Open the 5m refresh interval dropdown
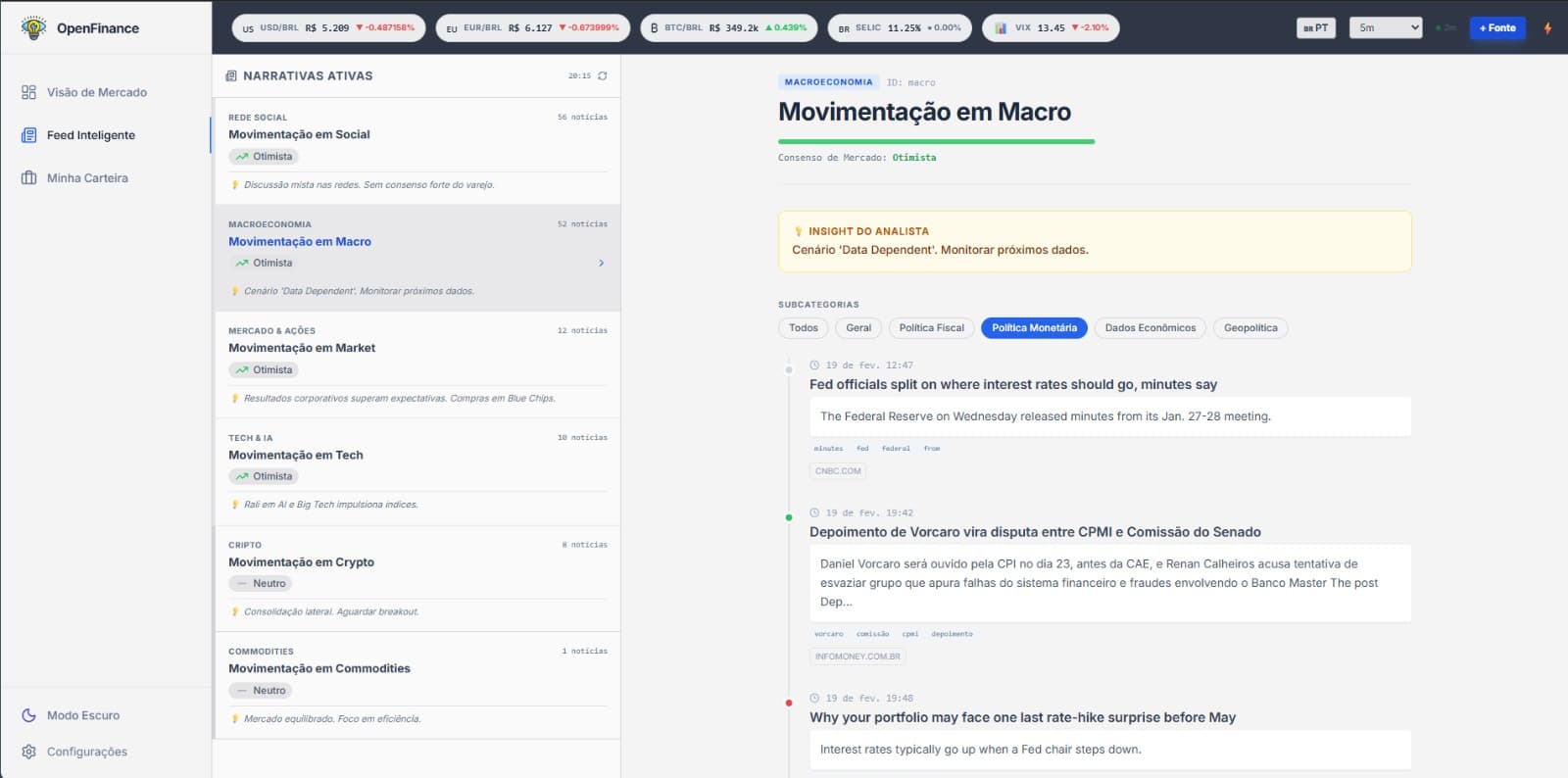 (1386, 28)
